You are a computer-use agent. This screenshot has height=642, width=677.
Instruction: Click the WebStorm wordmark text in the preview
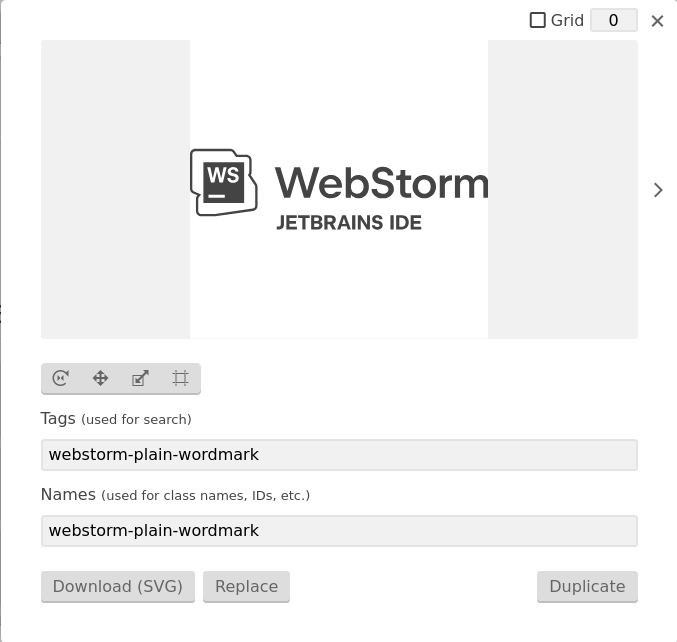[382, 183]
